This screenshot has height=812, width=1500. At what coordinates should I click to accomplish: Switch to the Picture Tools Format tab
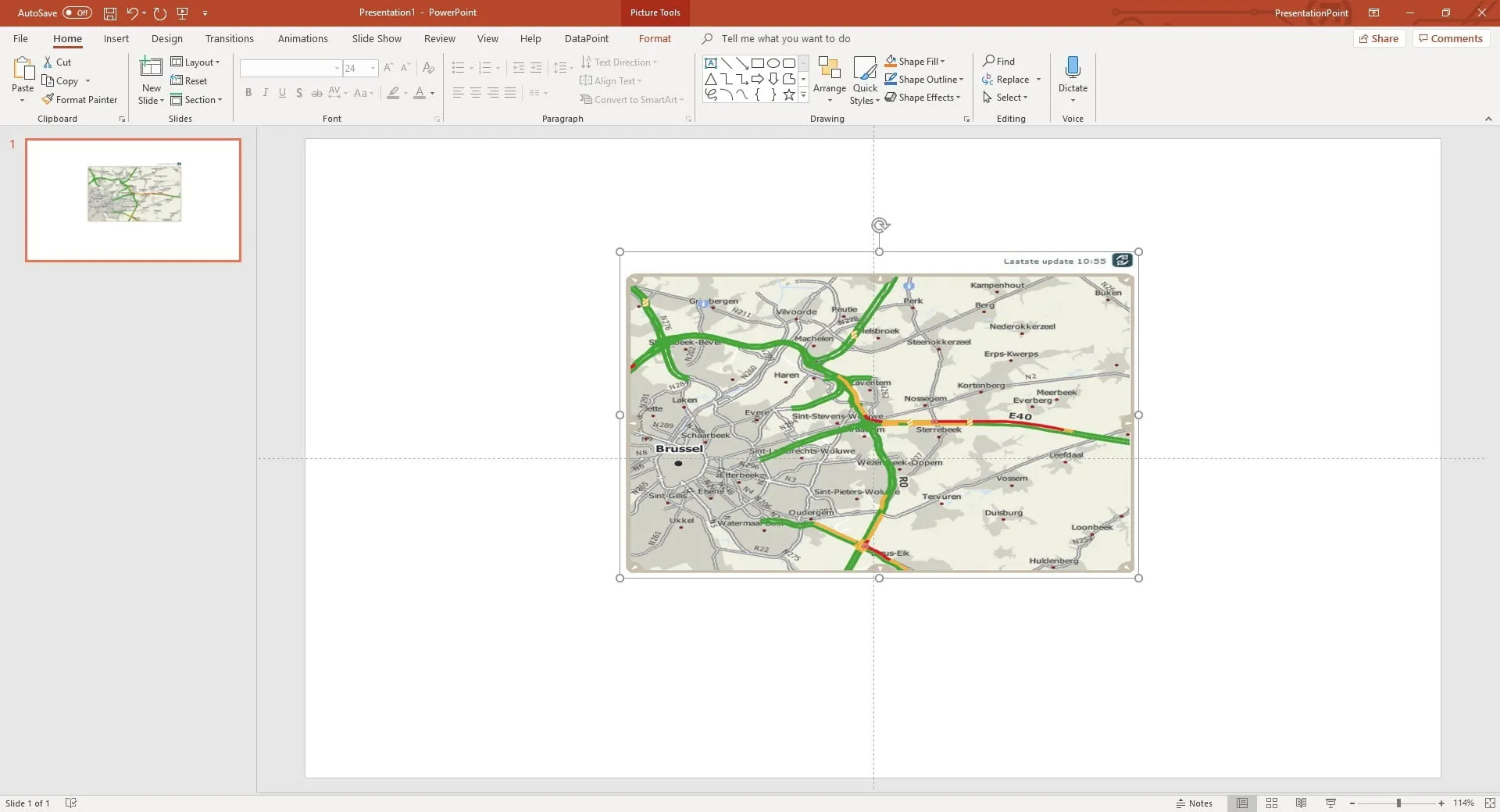click(x=655, y=39)
